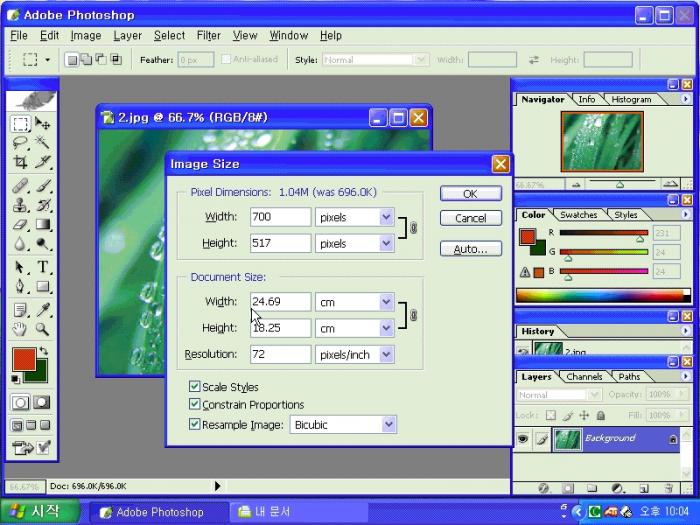Click the Lasso tool

(20, 143)
